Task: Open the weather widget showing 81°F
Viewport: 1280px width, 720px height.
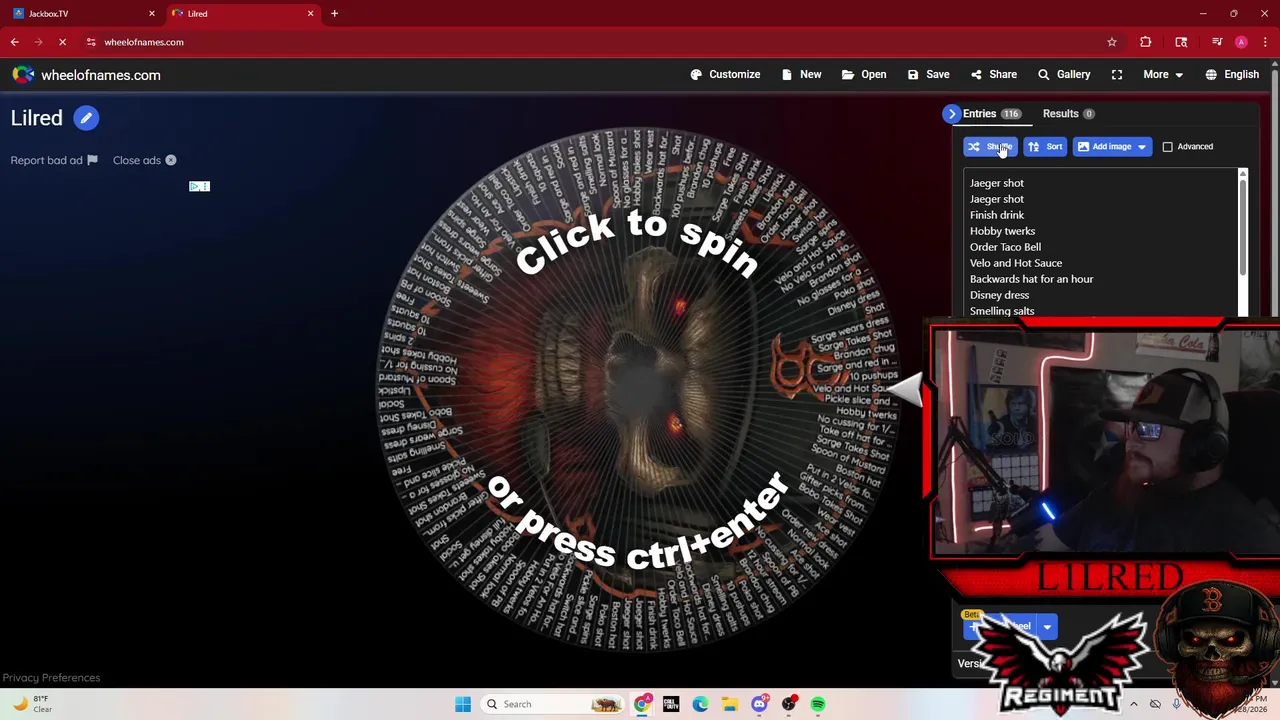Action: [x=31, y=704]
